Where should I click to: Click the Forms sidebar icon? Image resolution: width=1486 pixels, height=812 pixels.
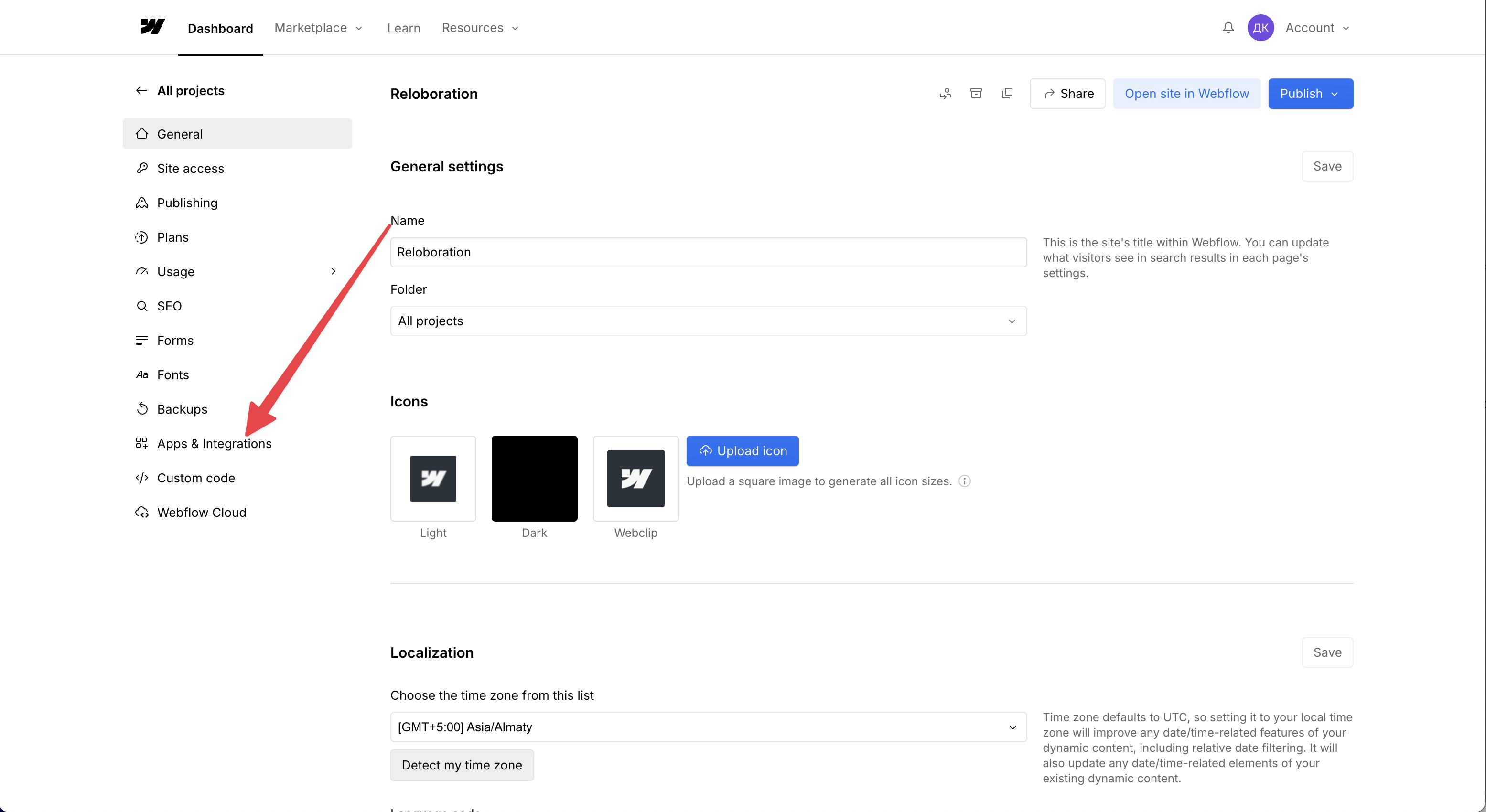(142, 340)
